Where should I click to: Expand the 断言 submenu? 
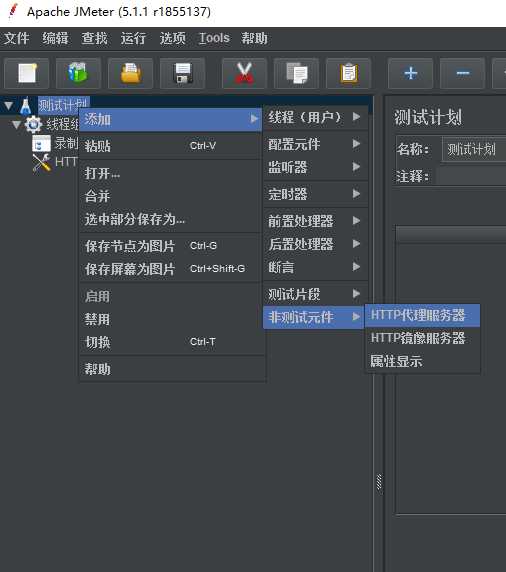pyautogui.click(x=315, y=267)
